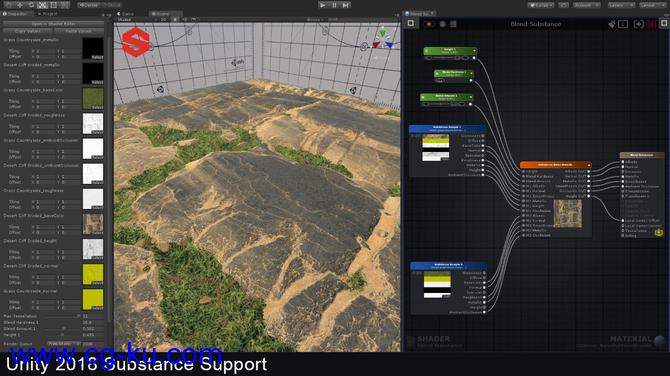Click the Blend Substance master output node header
The image size is (670, 376).
(642, 156)
